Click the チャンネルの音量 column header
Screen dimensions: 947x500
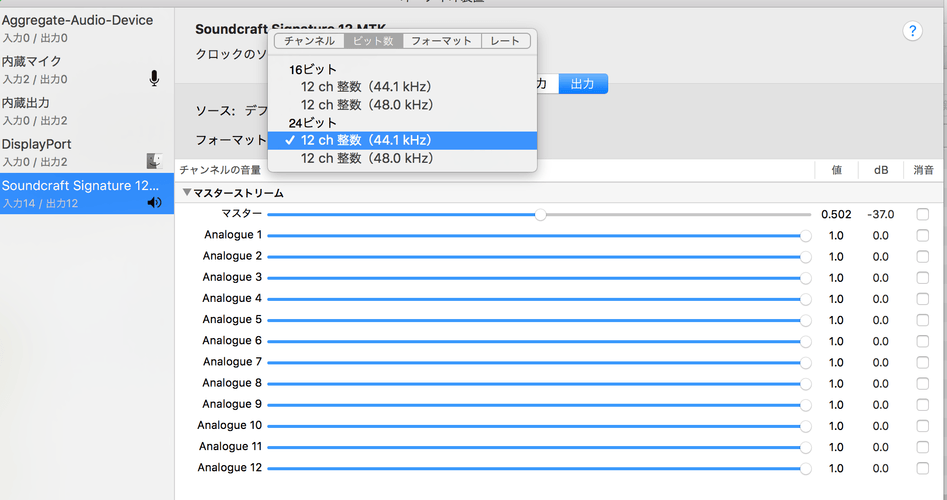pyautogui.click(x=220, y=170)
